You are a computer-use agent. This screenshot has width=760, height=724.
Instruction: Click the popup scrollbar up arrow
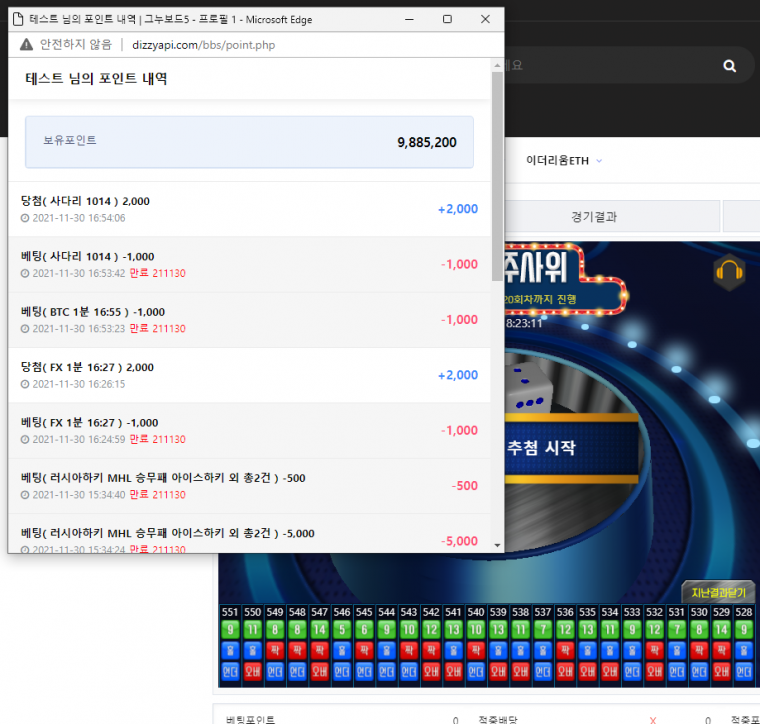point(497,65)
